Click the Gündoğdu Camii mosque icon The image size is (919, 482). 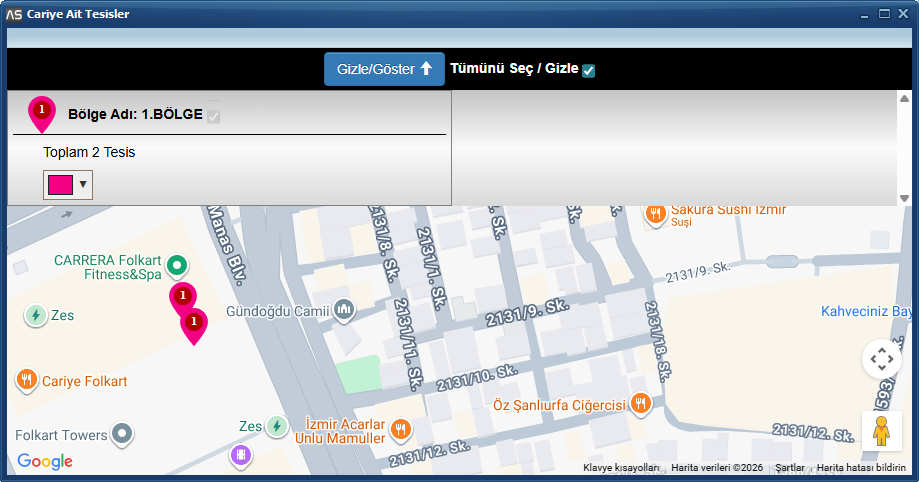click(x=344, y=311)
